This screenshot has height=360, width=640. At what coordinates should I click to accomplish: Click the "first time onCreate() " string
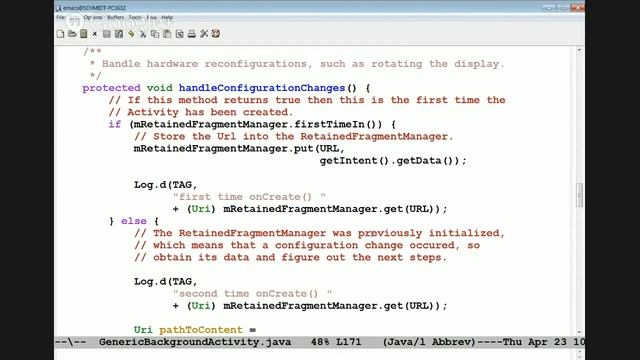(249, 197)
